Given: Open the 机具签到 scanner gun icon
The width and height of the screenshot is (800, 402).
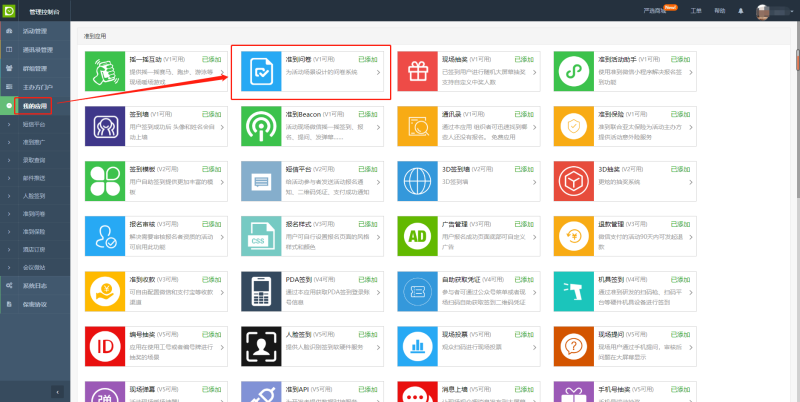Looking at the screenshot, I should [x=574, y=292].
